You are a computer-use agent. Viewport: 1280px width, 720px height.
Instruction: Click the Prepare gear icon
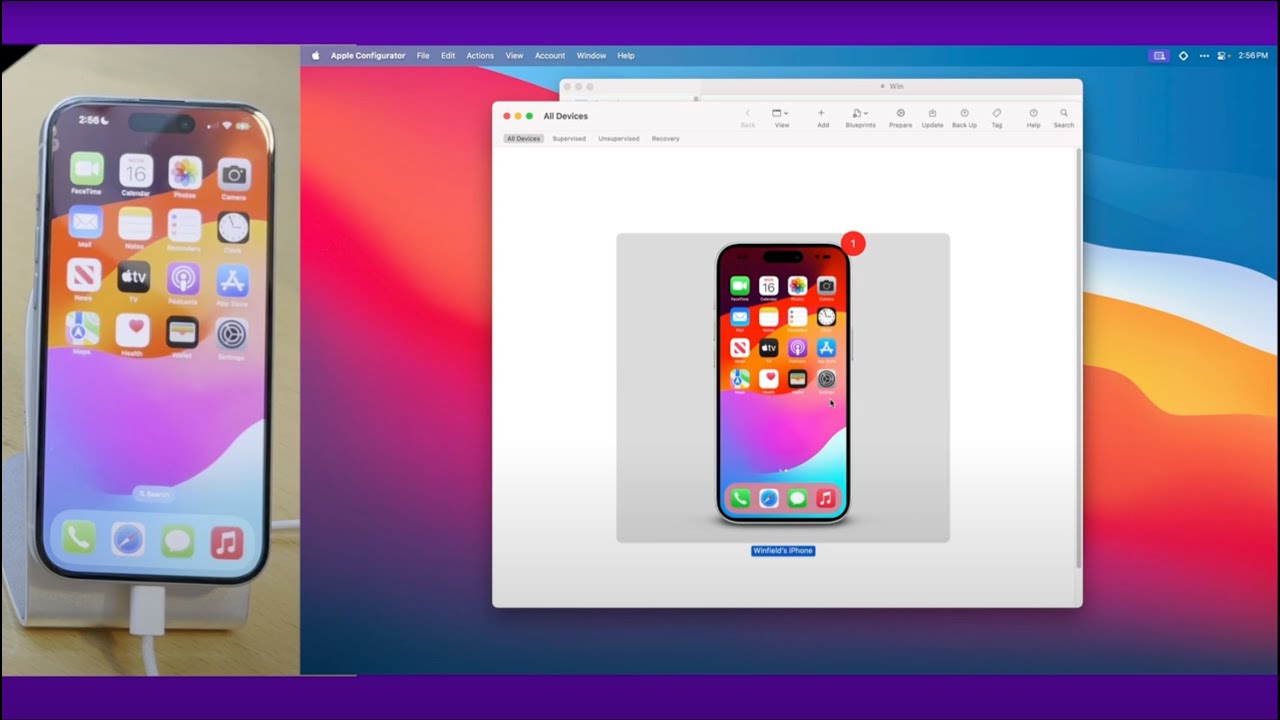(x=900, y=114)
